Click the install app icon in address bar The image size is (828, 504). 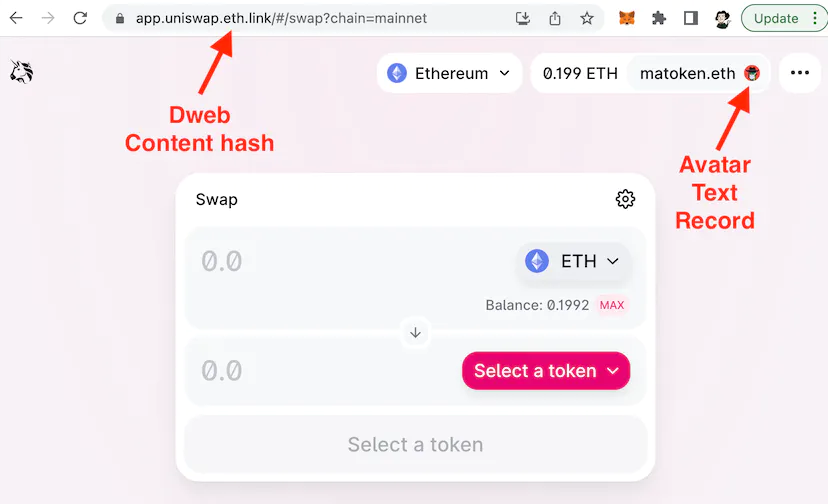pos(523,18)
